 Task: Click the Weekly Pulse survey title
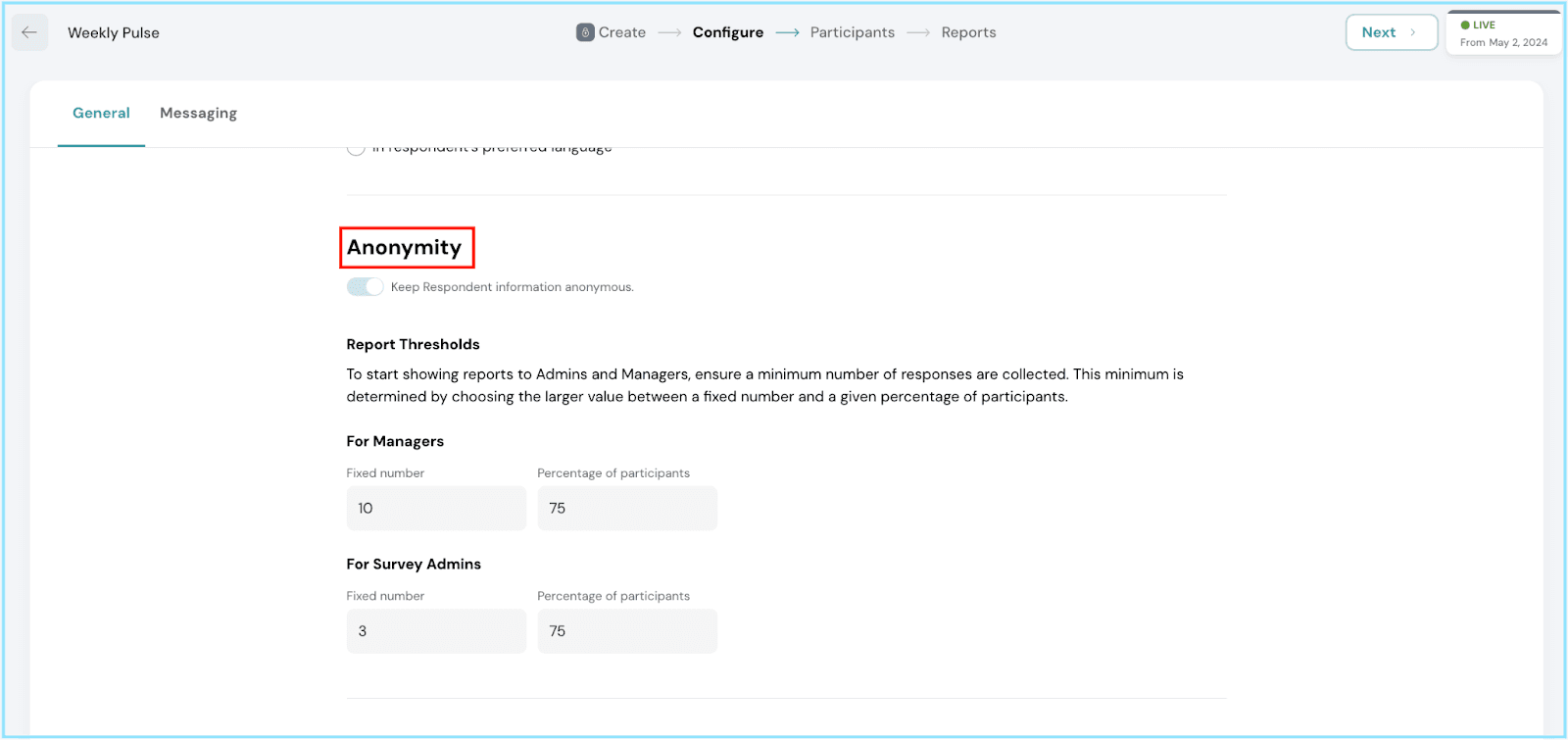[x=114, y=32]
